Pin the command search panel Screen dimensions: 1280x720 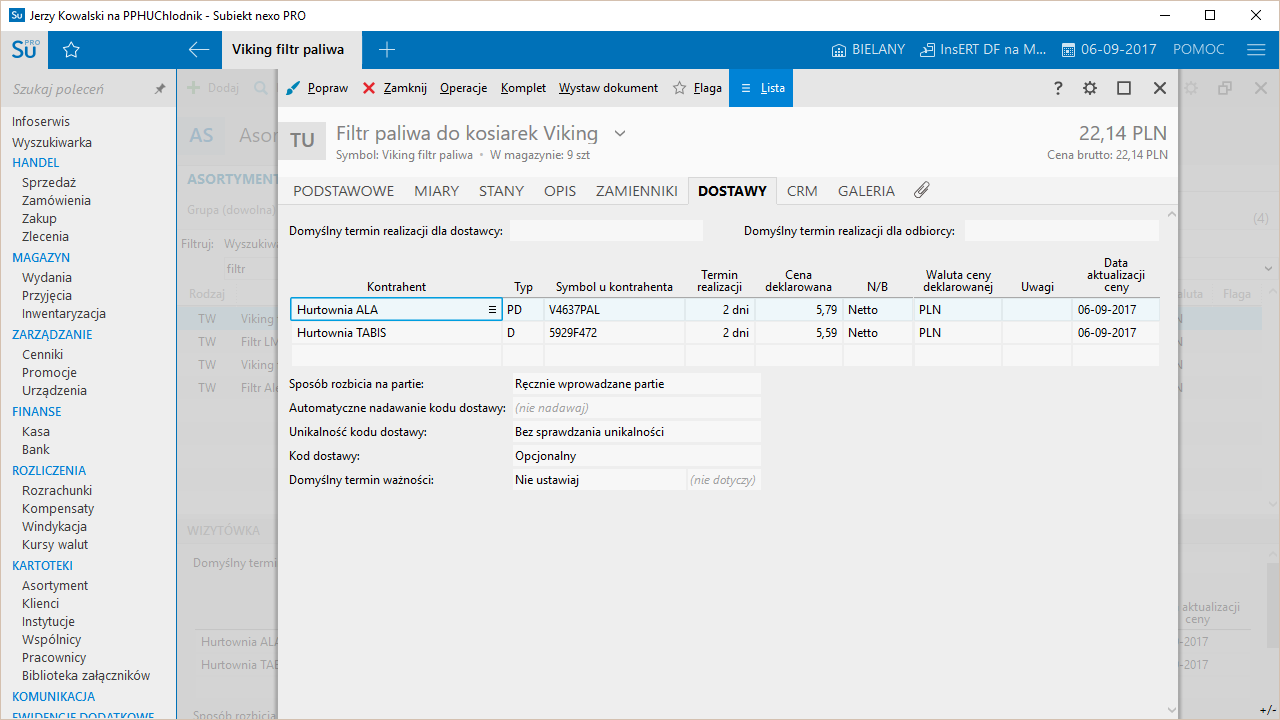[160, 89]
